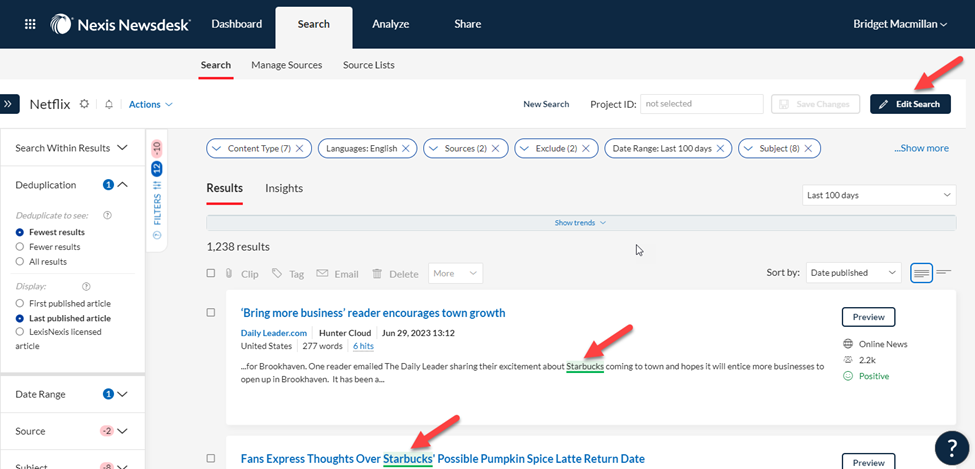Image resolution: width=975 pixels, height=469 pixels.
Task: Remove Subject (8) filter
Action: click(x=808, y=149)
